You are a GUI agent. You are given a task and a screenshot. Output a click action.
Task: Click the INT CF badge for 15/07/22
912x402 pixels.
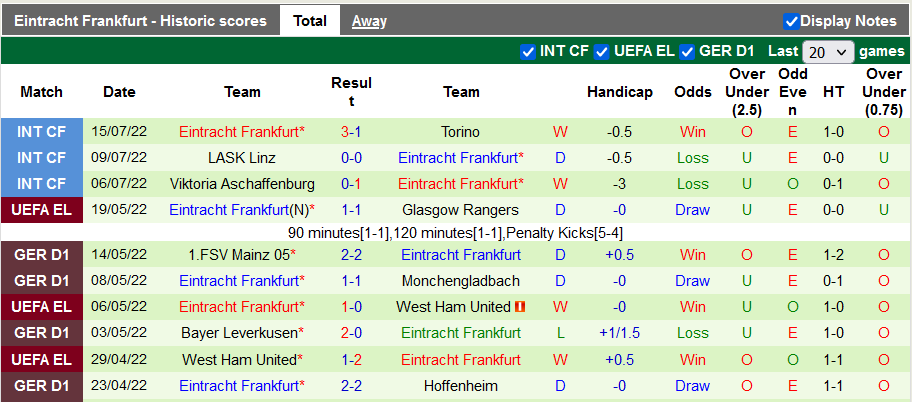tap(41, 132)
